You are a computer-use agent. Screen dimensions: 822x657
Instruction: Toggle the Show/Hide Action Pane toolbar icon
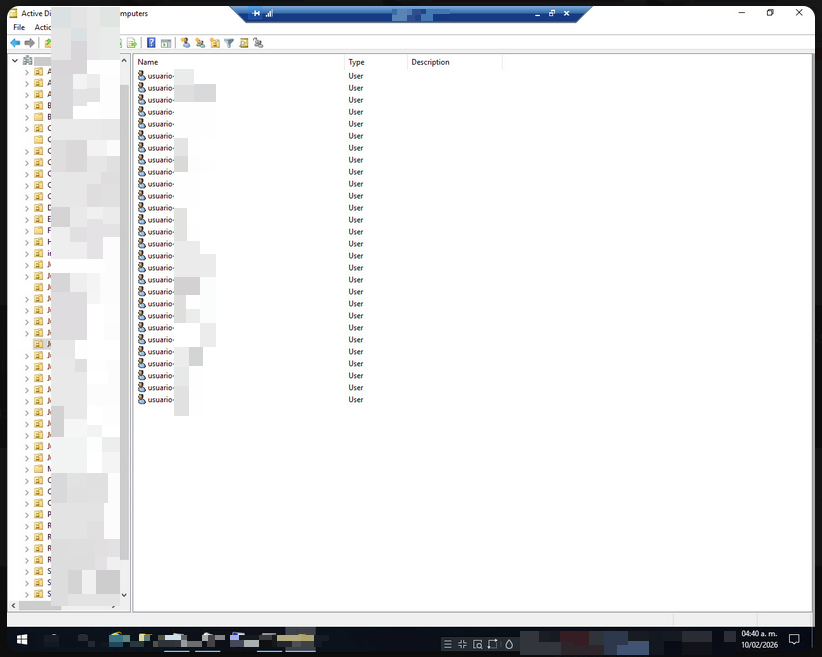[x=166, y=43]
